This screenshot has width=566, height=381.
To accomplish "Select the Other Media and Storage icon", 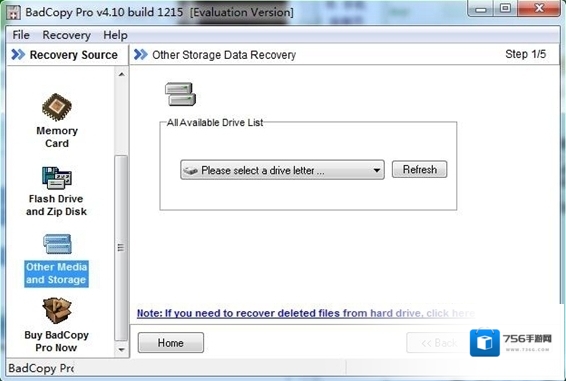I will point(57,244).
